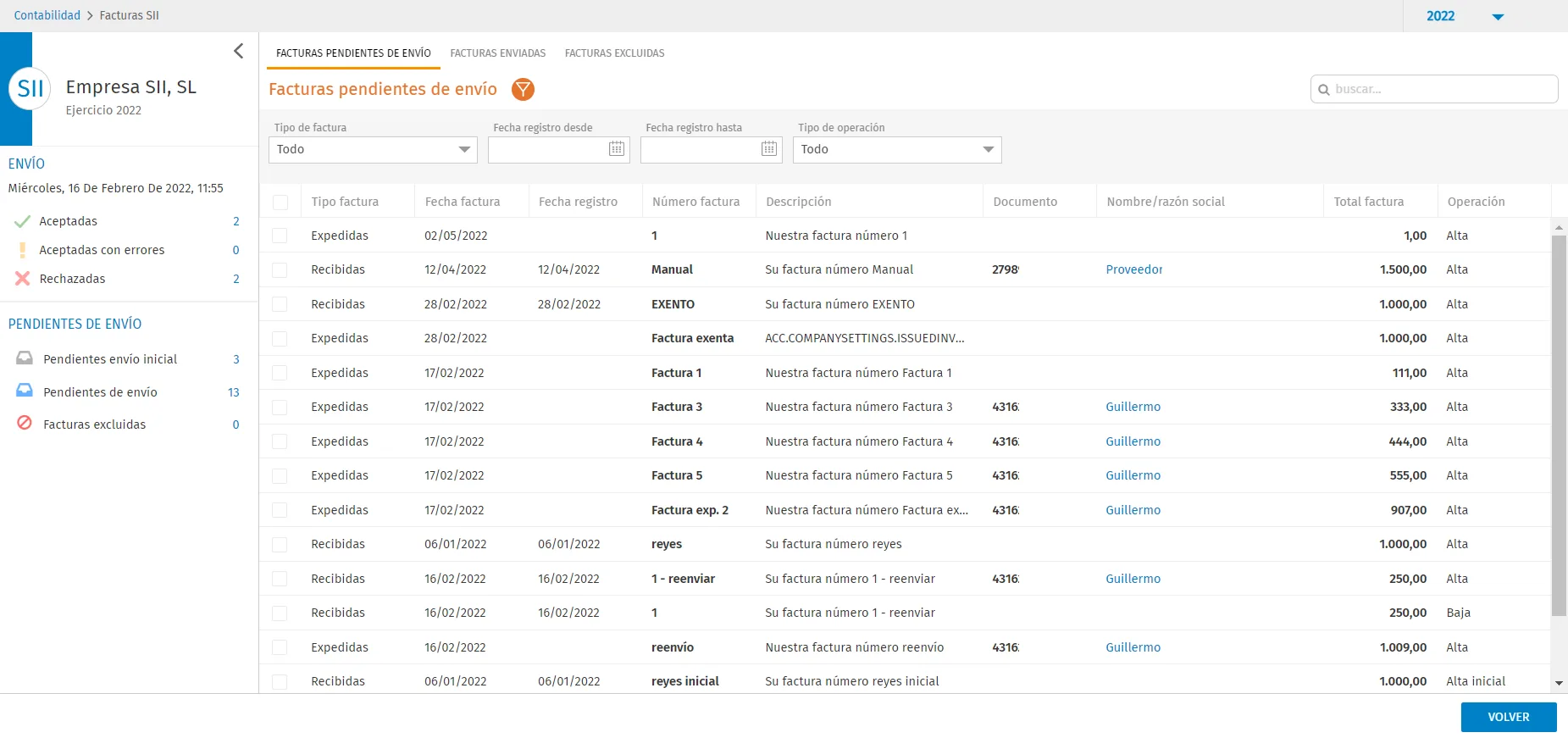Check the Factura 1 row checkbox
The image size is (1568, 738).
[280, 374]
